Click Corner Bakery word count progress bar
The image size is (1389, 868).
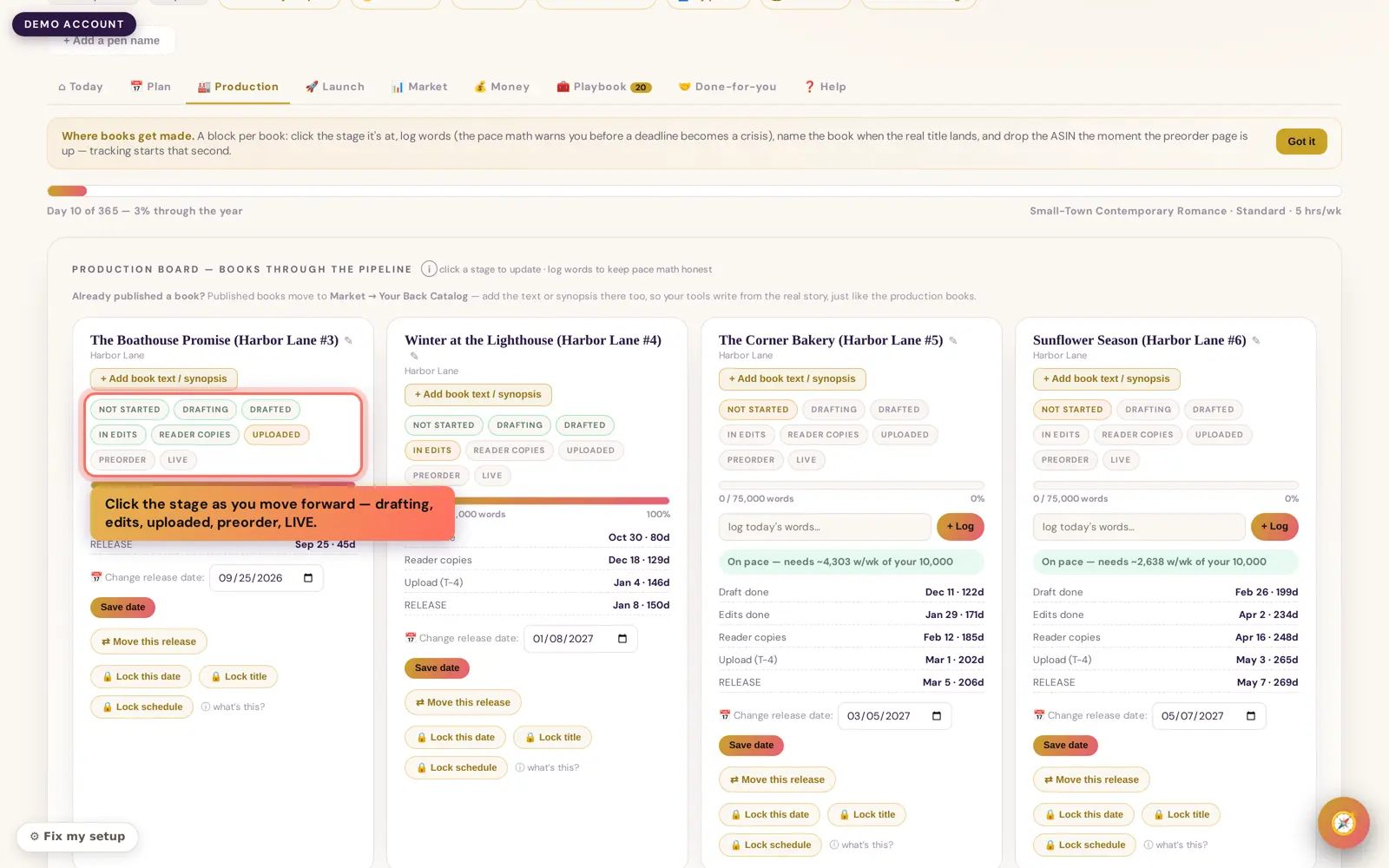point(852,484)
